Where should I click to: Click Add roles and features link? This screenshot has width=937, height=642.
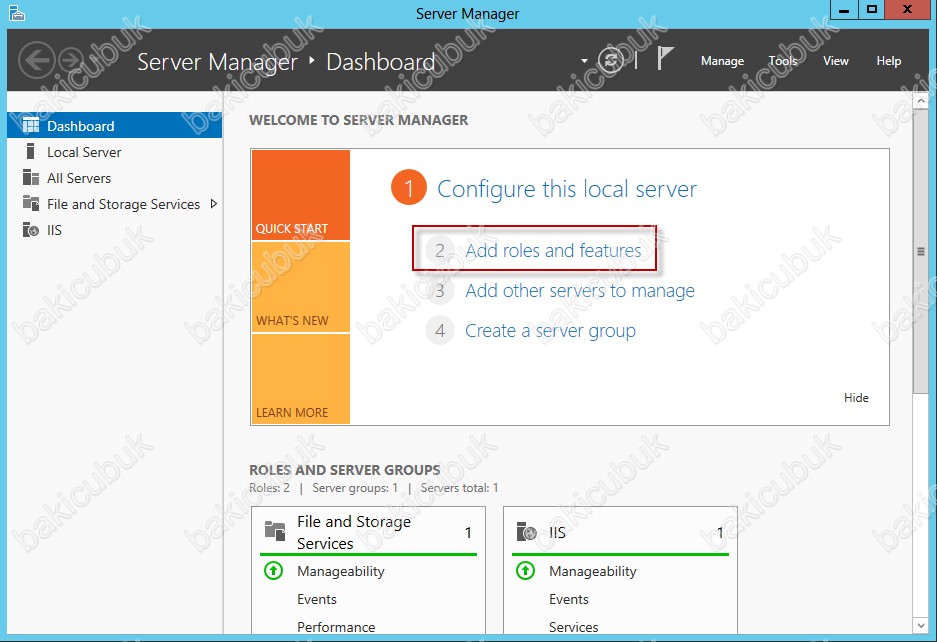tap(553, 250)
